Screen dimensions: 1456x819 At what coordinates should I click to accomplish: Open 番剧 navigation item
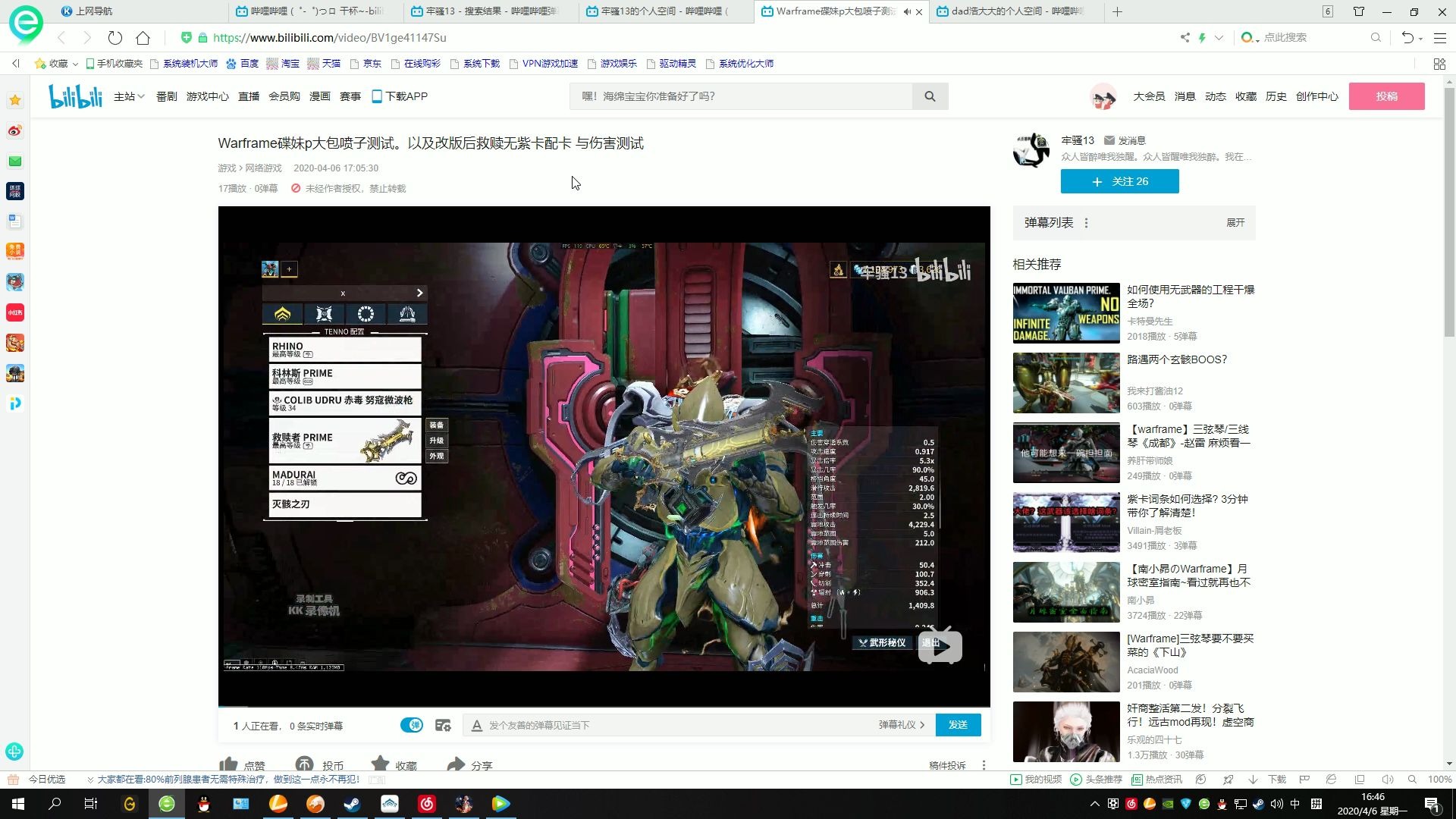(x=166, y=96)
